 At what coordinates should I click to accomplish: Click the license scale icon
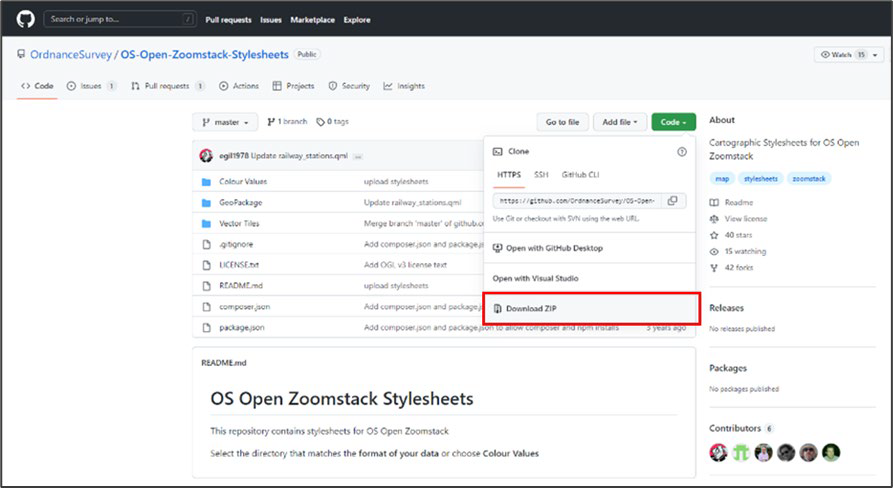pyautogui.click(x=714, y=219)
